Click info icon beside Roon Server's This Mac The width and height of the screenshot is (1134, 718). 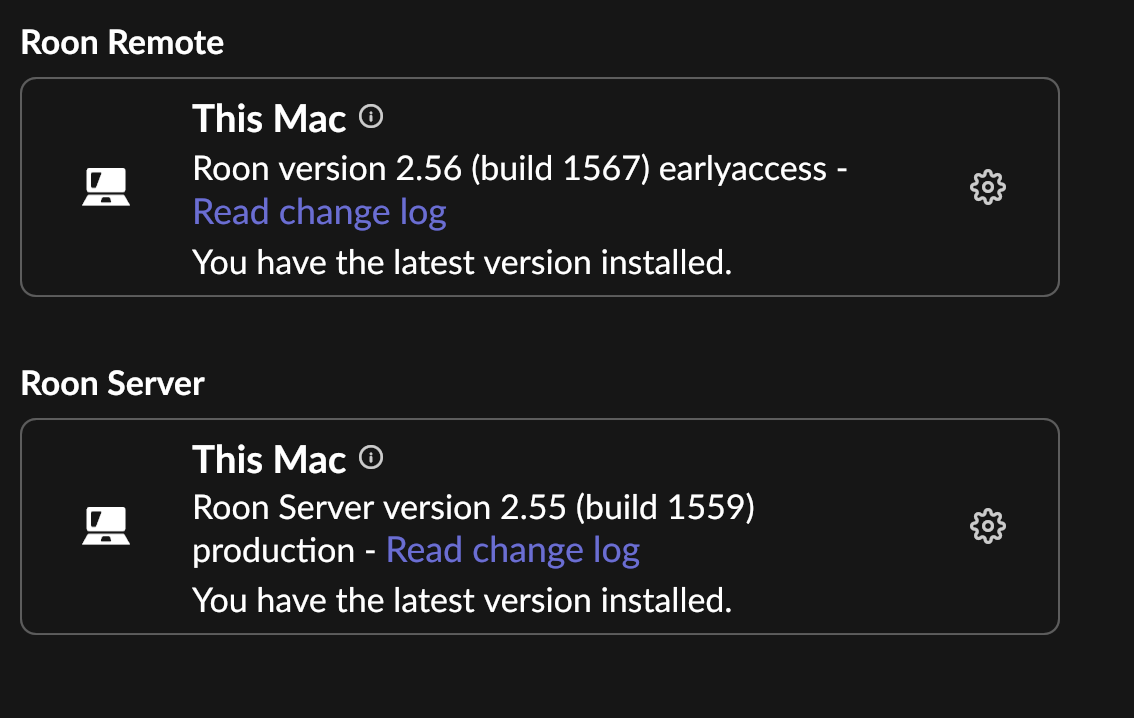(x=371, y=458)
